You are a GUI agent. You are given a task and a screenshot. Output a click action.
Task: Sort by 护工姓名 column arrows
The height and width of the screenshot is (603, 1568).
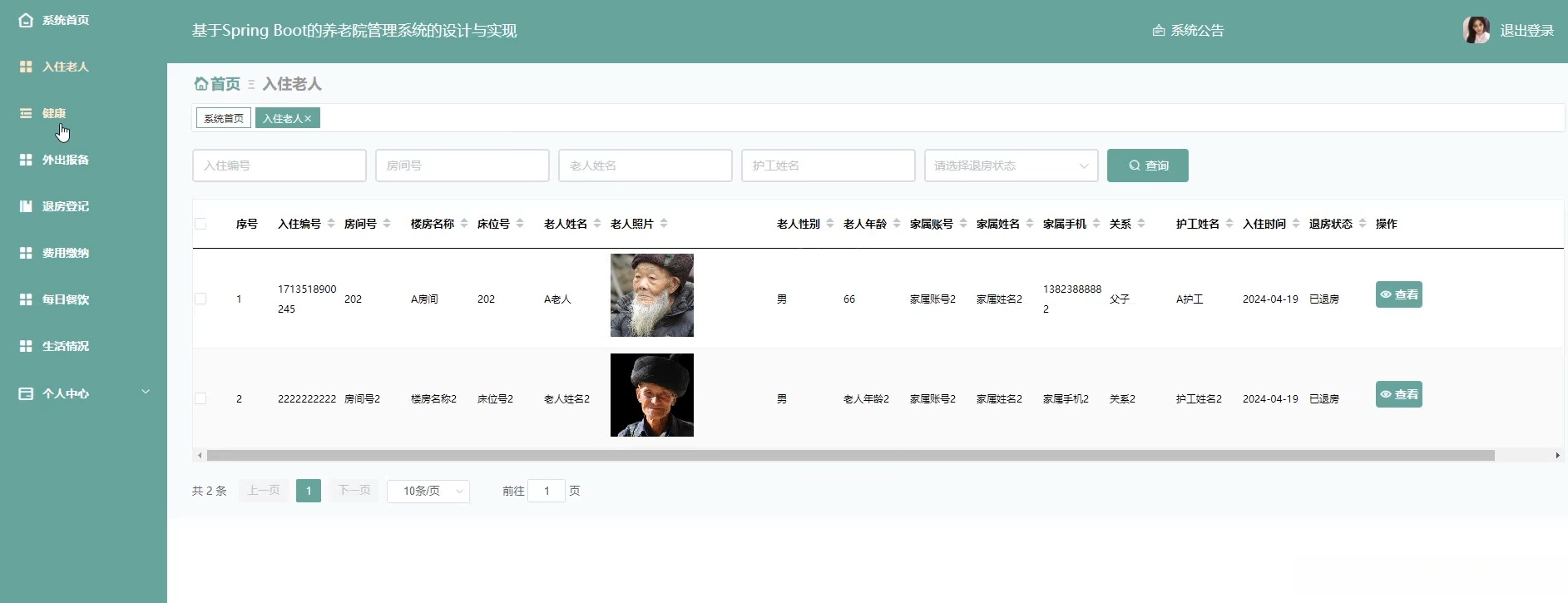tap(1229, 224)
